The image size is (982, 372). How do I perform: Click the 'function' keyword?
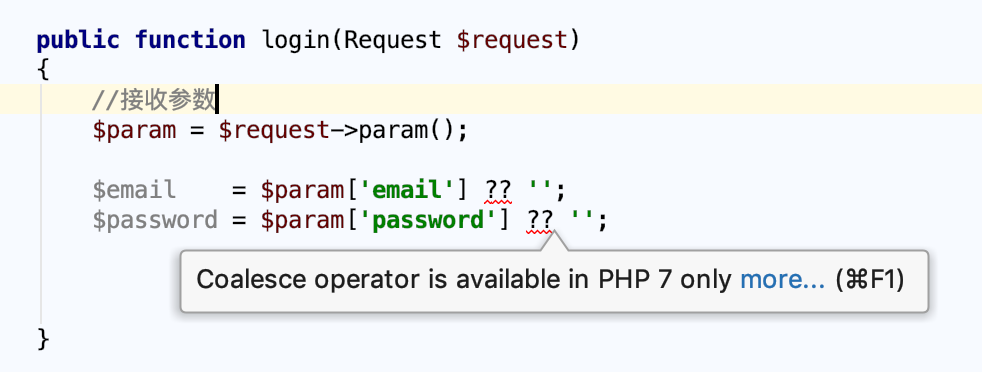coord(190,40)
